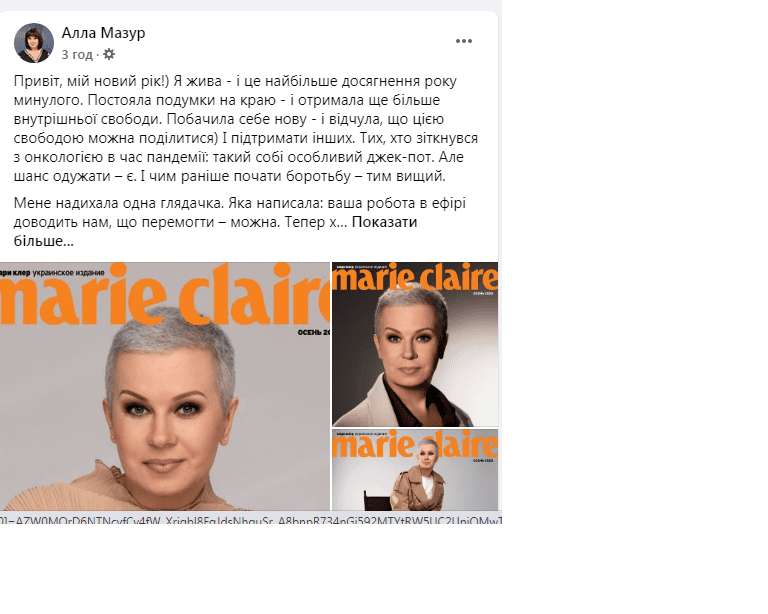Image resolution: width=768 pixels, height=614 pixels.
Task: Click paragraph starting "Привіт, мій новий рік"
Action: (246, 128)
